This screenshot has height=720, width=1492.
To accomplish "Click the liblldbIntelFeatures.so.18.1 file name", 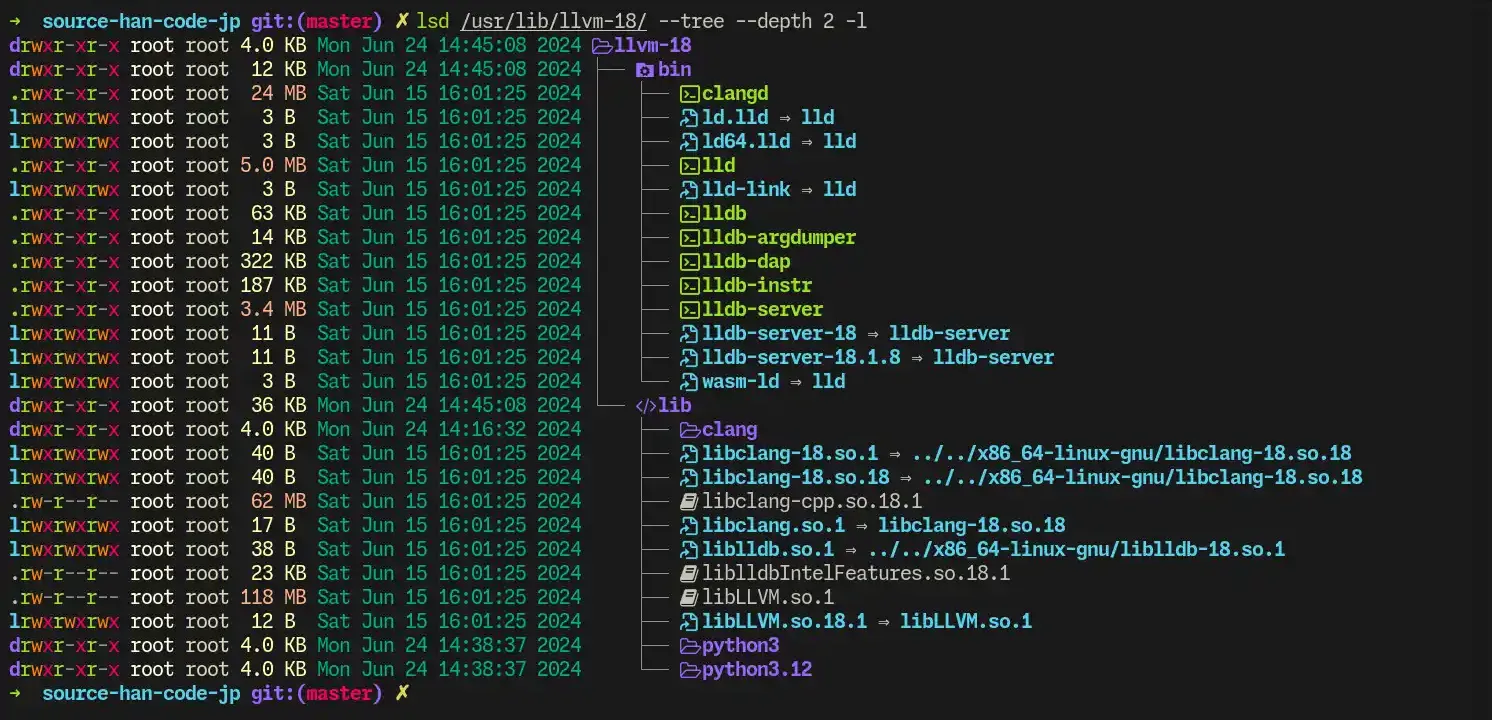I will (856, 573).
